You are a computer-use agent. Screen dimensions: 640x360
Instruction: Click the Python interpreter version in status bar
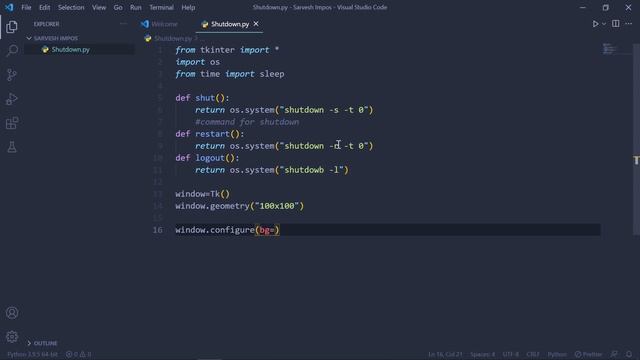click(32, 354)
